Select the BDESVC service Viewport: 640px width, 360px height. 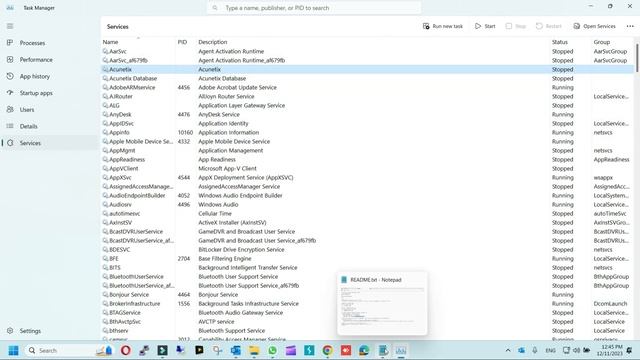point(367,249)
